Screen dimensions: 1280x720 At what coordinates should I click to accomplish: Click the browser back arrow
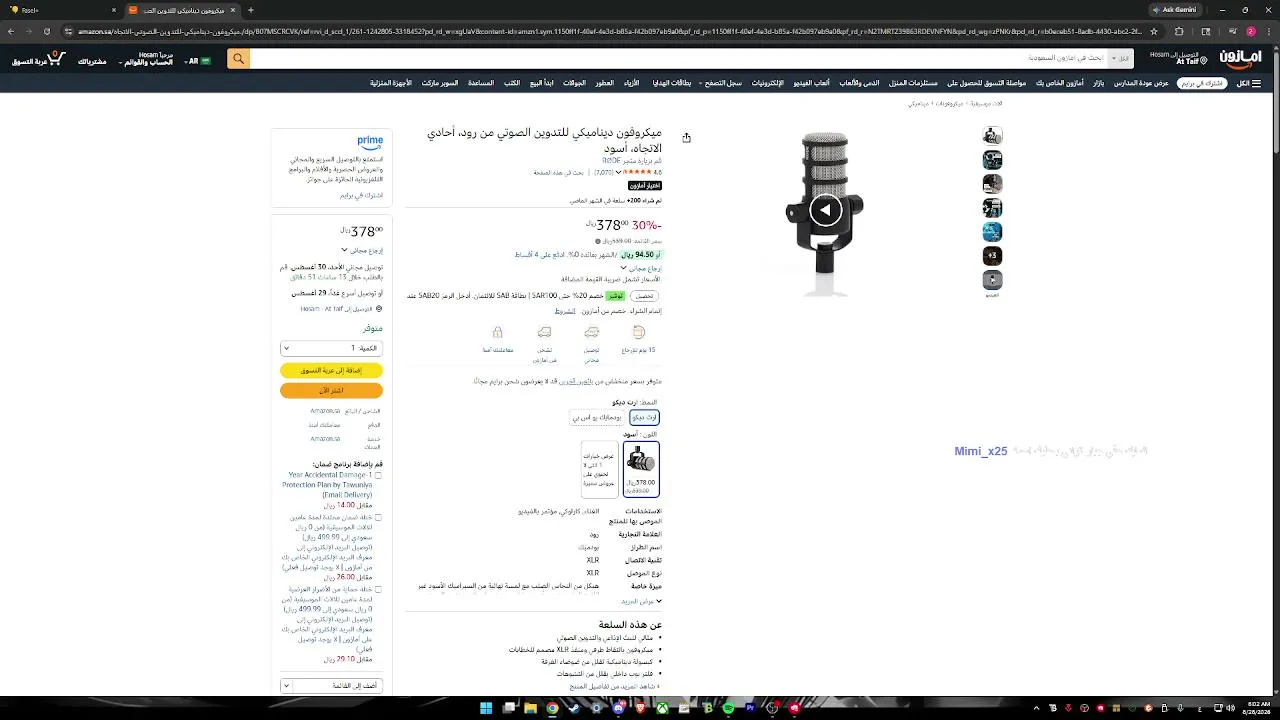pyautogui.click(x=12, y=31)
